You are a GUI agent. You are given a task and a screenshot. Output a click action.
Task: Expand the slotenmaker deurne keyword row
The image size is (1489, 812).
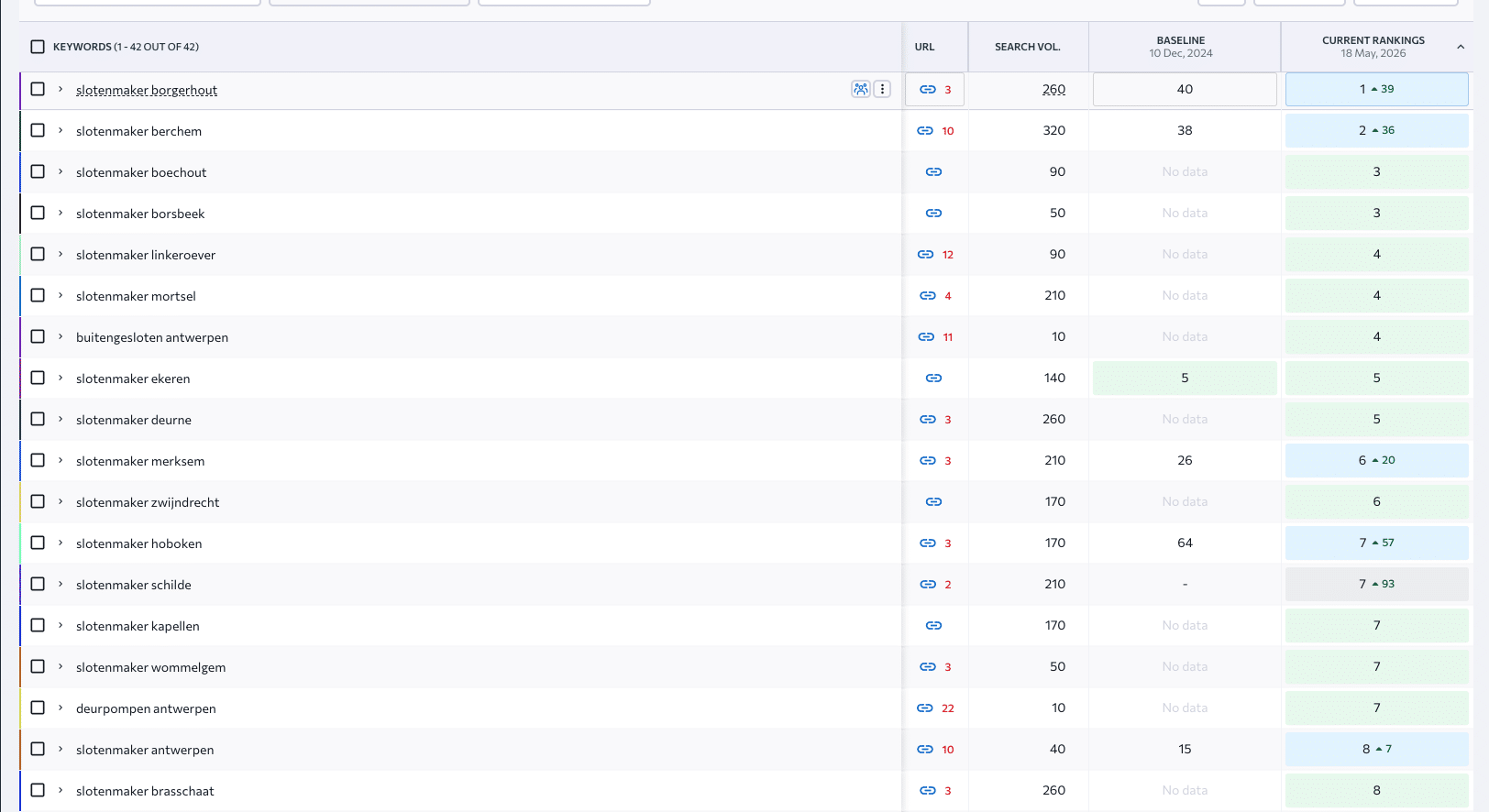[x=61, y=419]
